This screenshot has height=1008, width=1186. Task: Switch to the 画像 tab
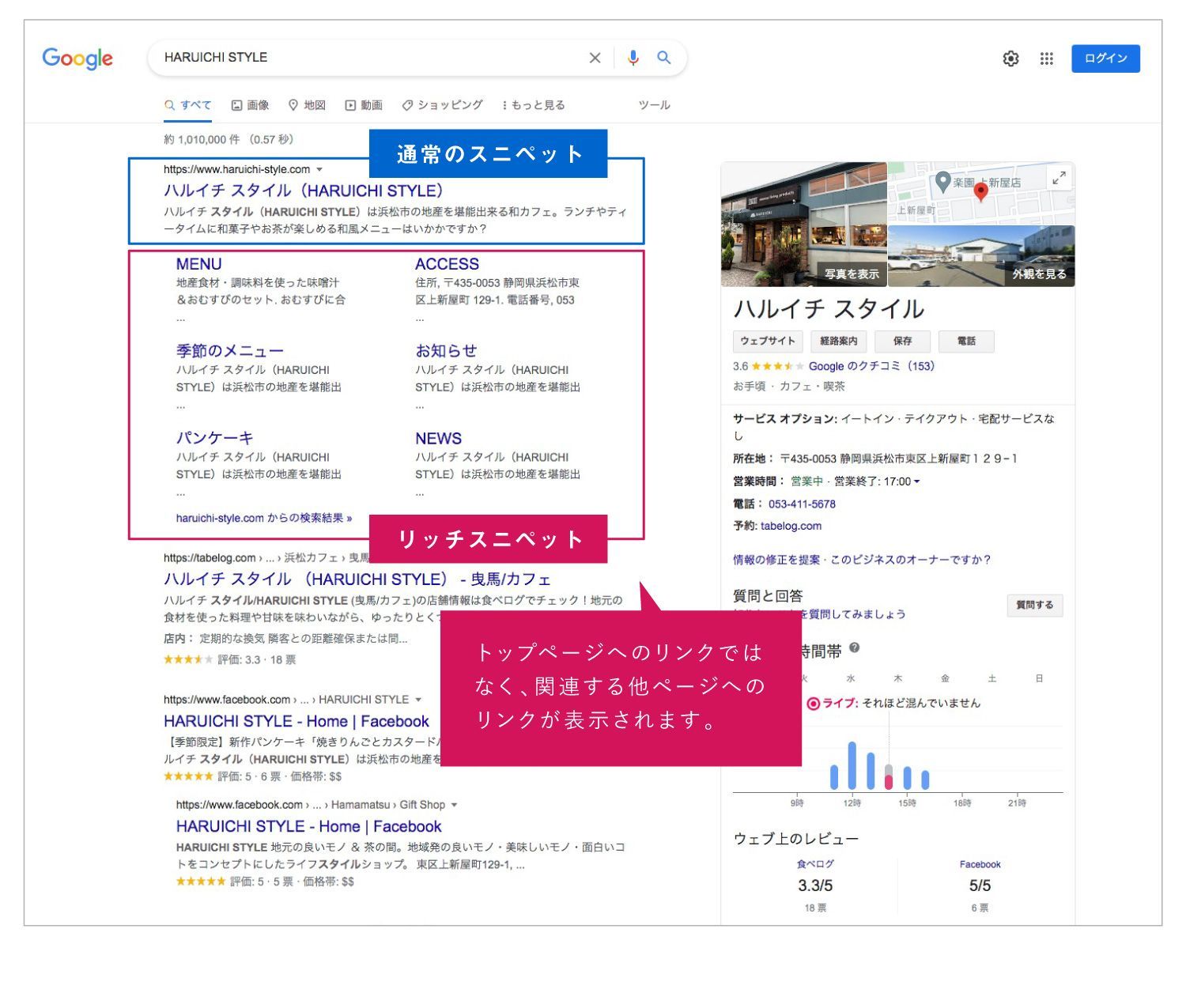[250, 105]
